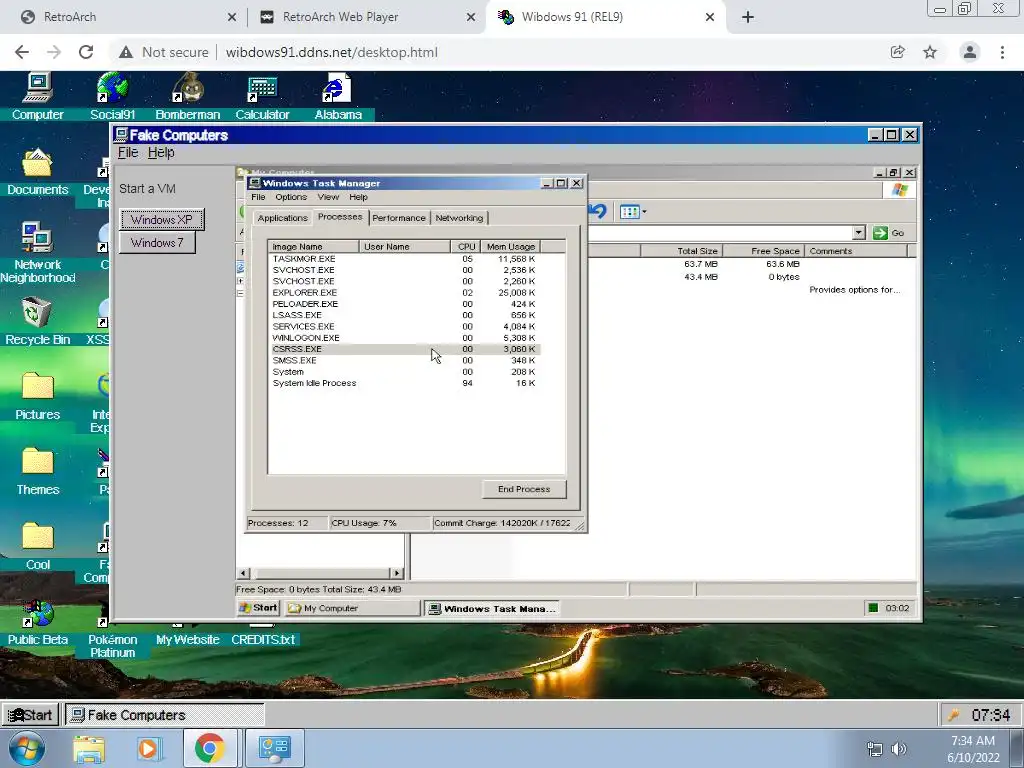
Task: Click the undo arrow toolbar icon
Action: click(598, 211)
